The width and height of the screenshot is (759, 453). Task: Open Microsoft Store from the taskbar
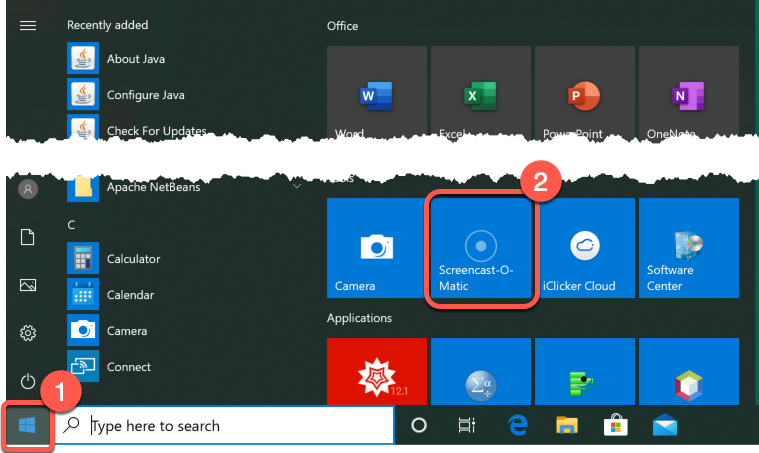click(x=616, y=425)
